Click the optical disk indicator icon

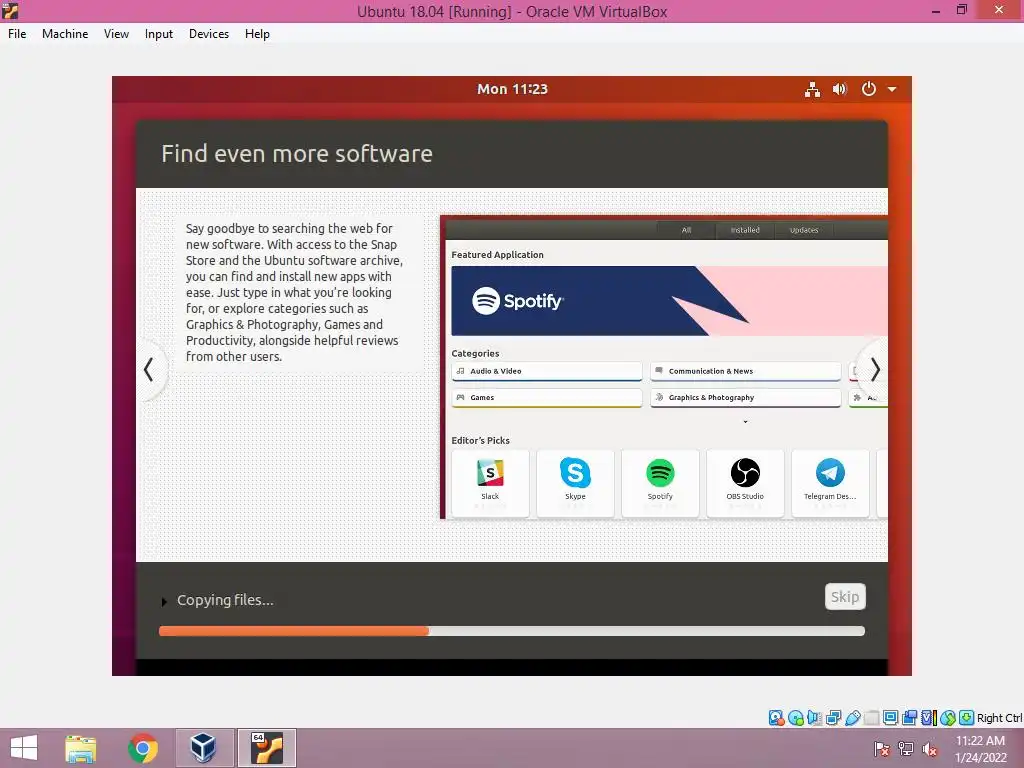[x=795, y=718]
